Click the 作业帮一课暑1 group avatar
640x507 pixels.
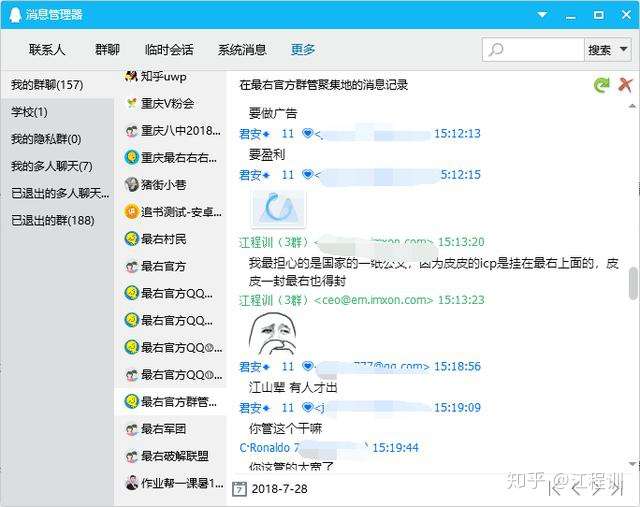click(x=131, y=483)
